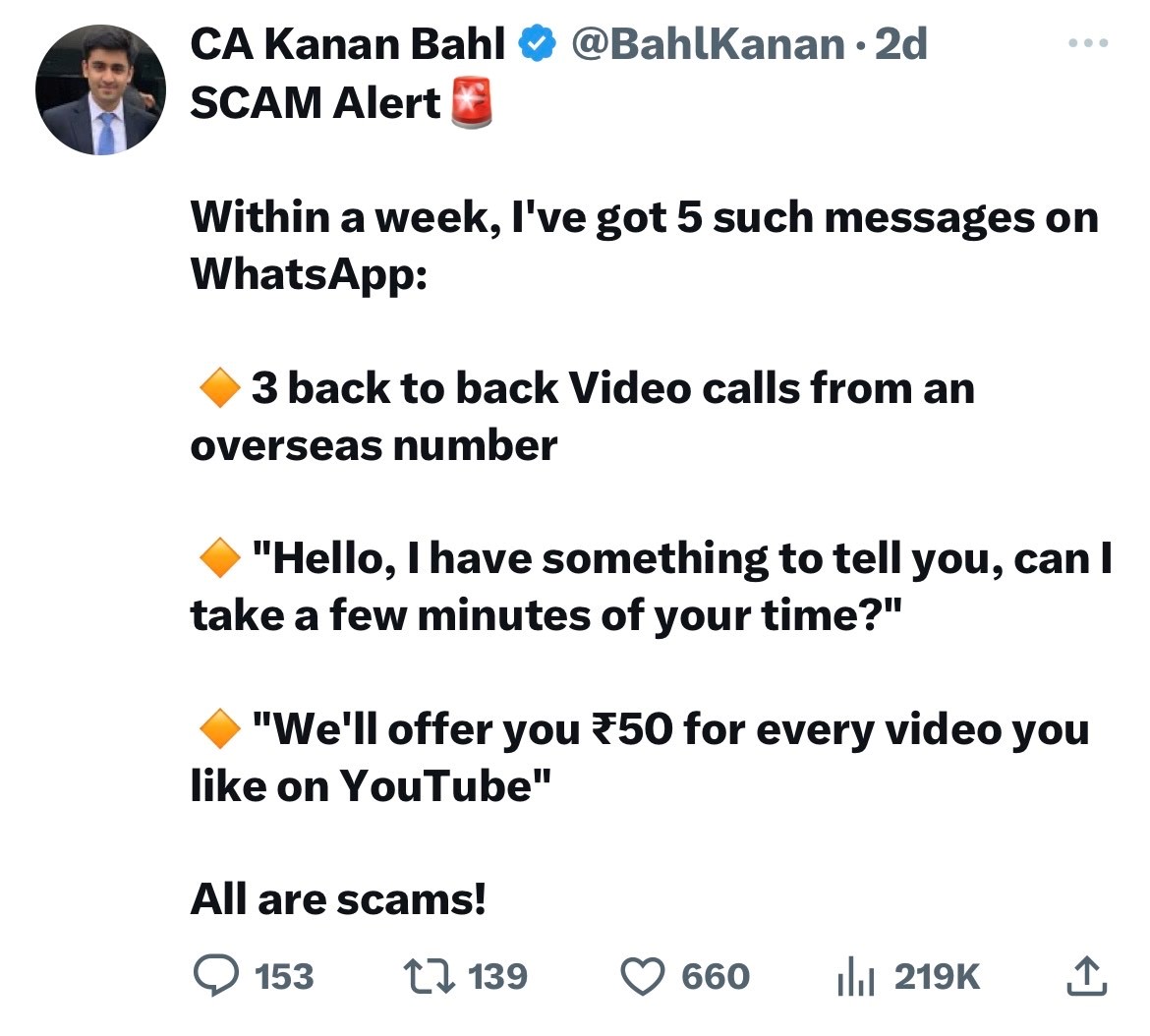Click the display name CA Kanan Bahl

point(347,44)
